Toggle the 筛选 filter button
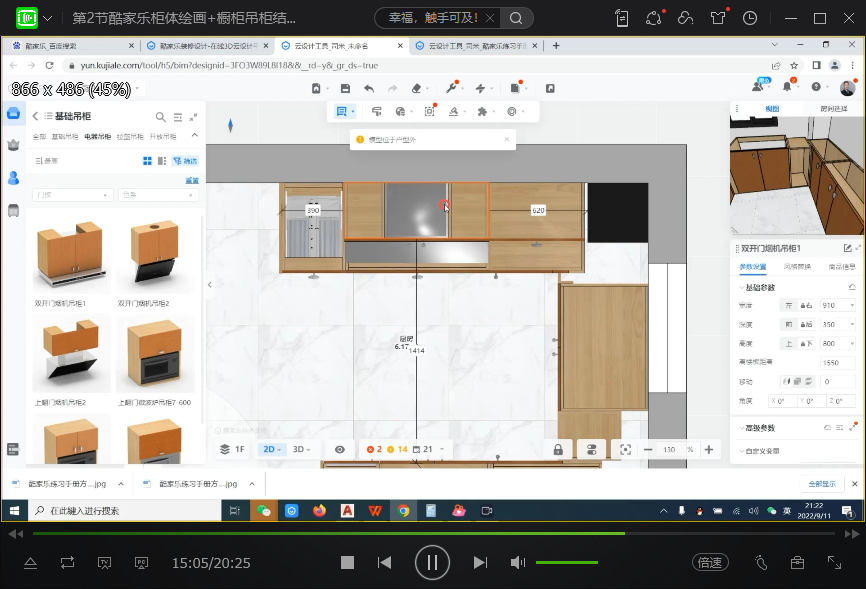 click(x=185, y=161)
